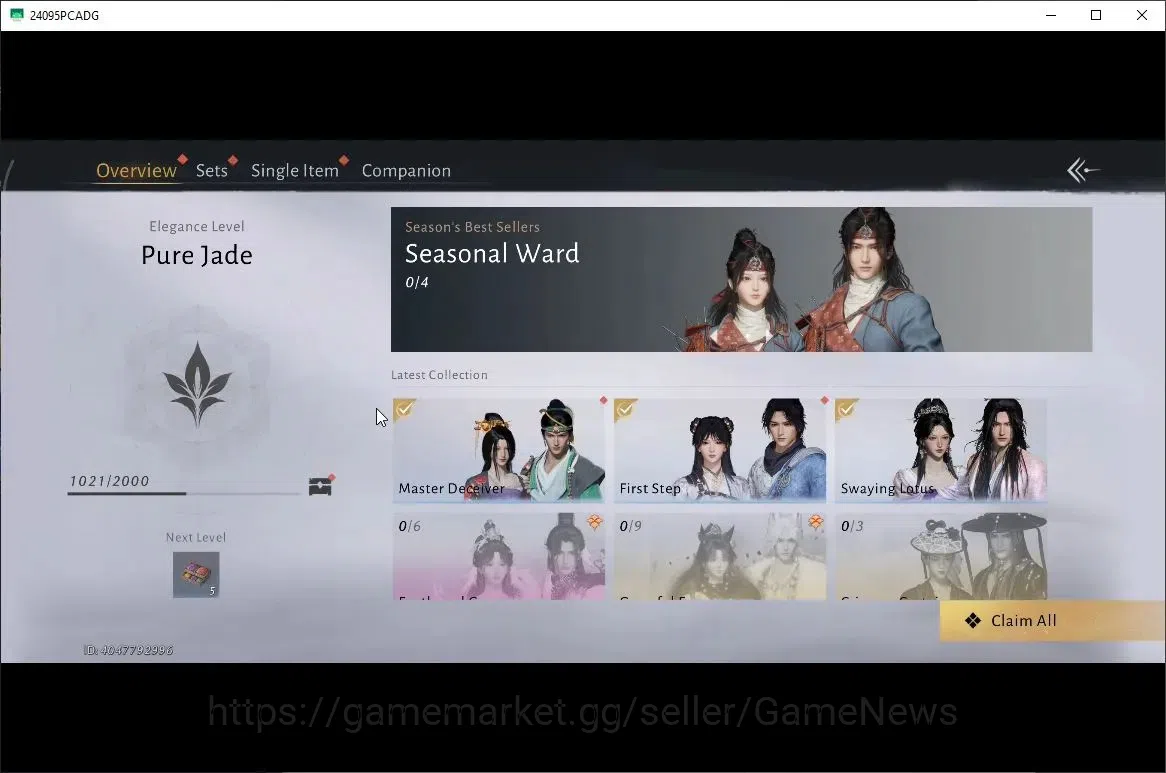Open the Sets tab

pyautogui.click(x=211, y=170)
